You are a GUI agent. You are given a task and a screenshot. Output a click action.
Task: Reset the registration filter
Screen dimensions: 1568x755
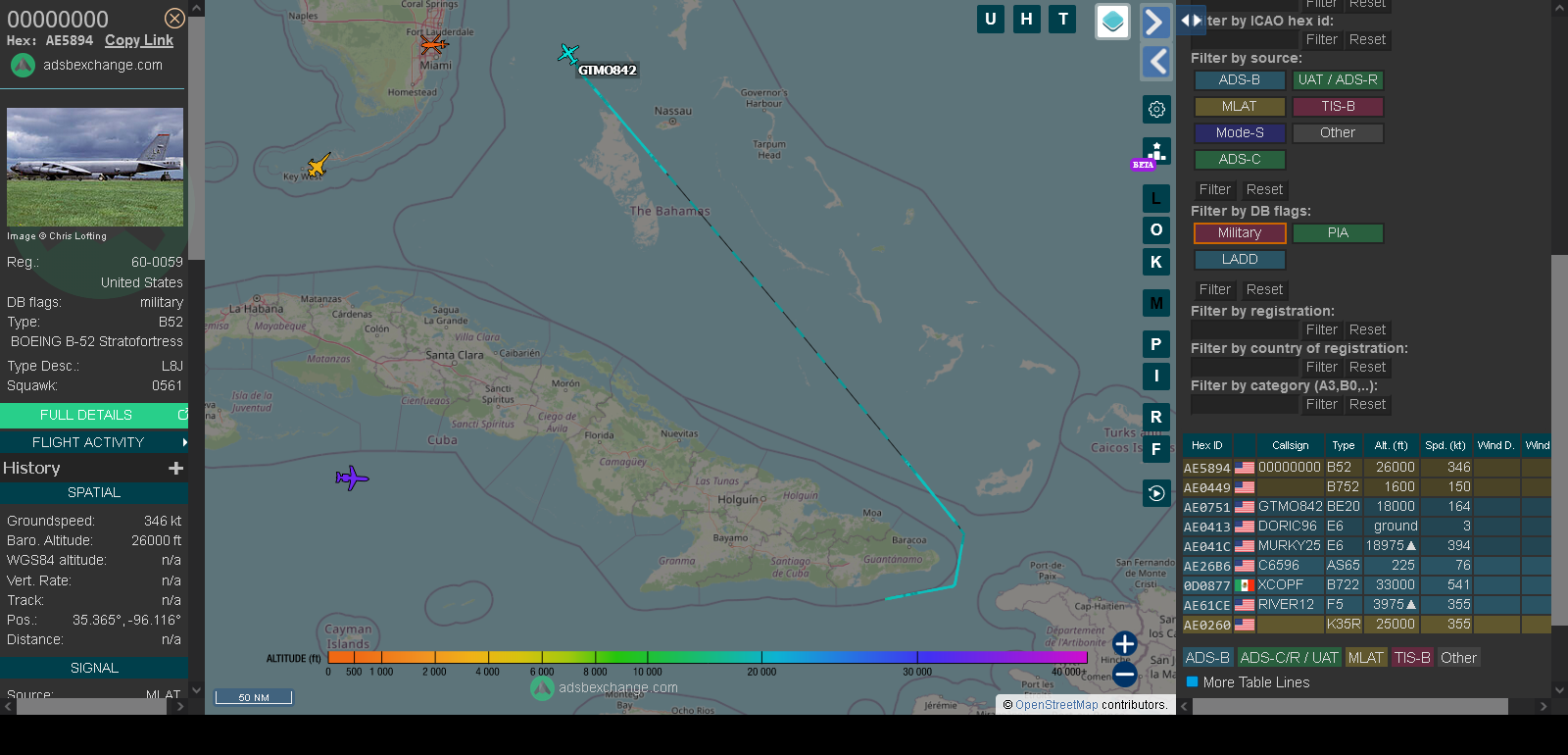tap(1367, 330)
